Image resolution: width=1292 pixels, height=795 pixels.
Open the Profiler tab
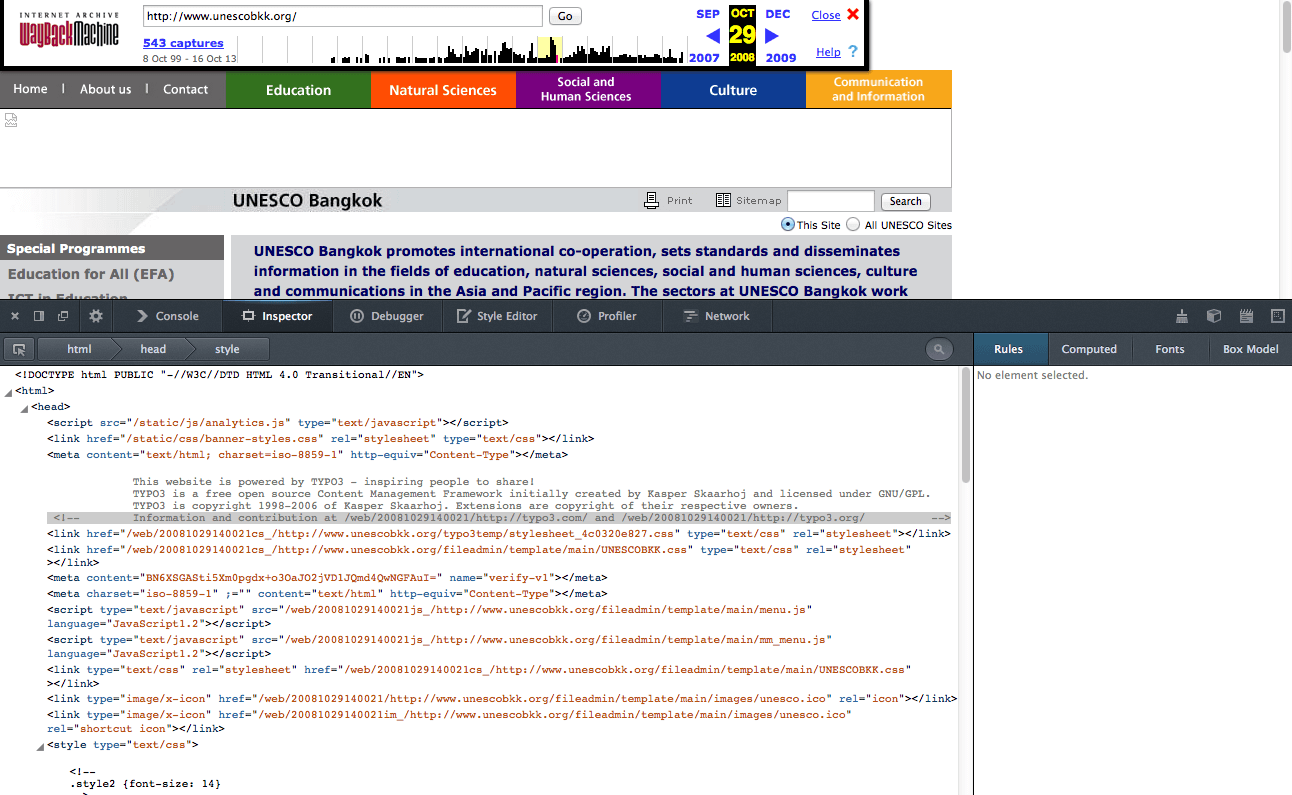607,316
